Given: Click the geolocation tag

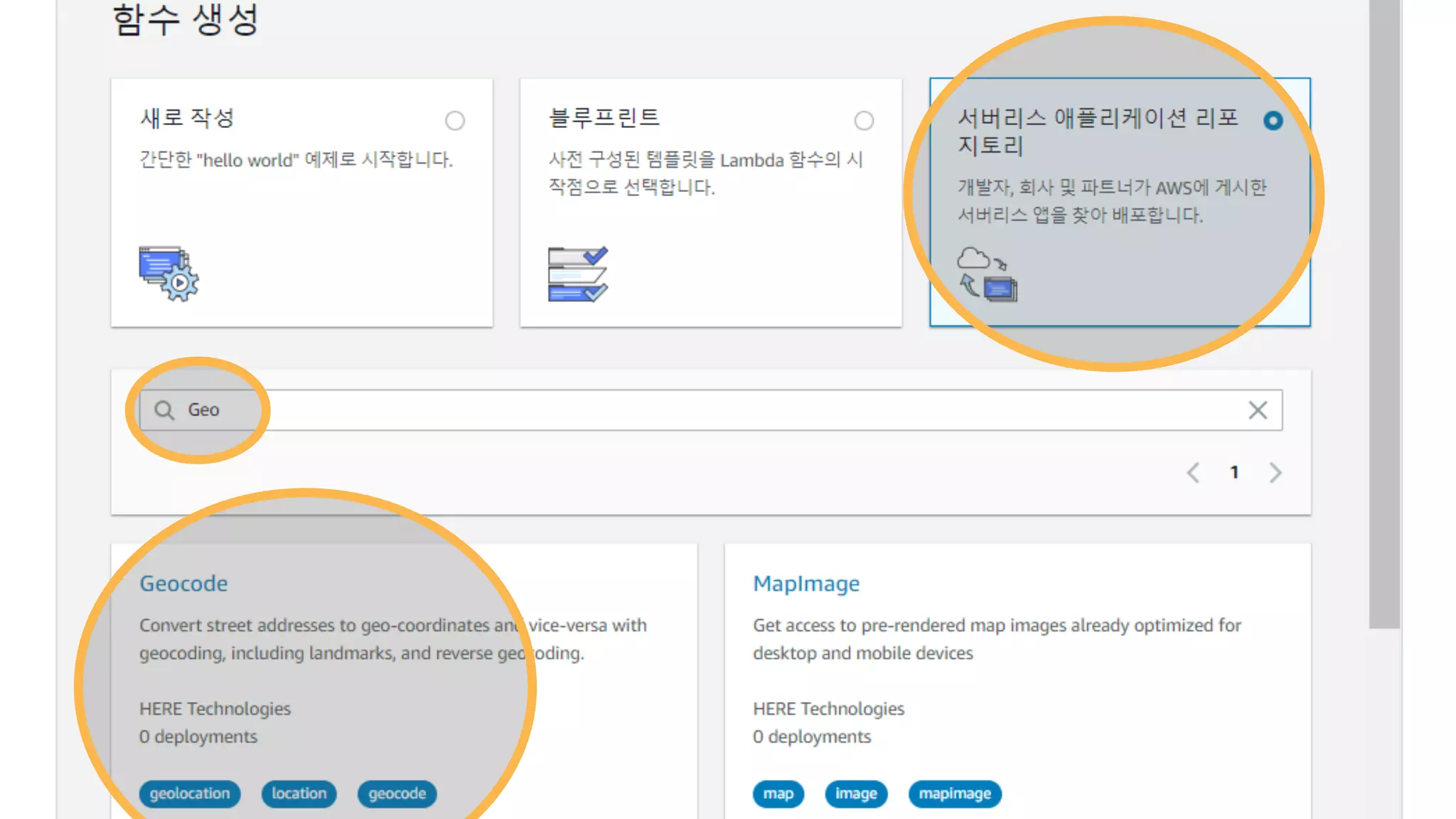Looking at the screenshot, I should coord(190,793).
